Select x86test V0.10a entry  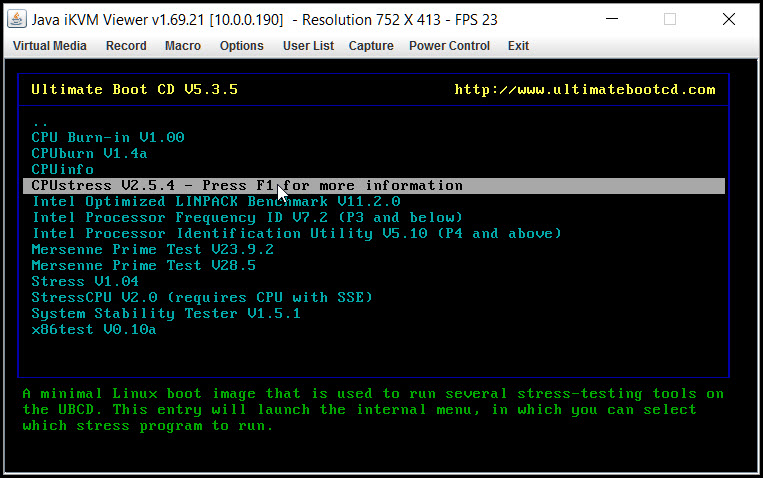point(94,330)
